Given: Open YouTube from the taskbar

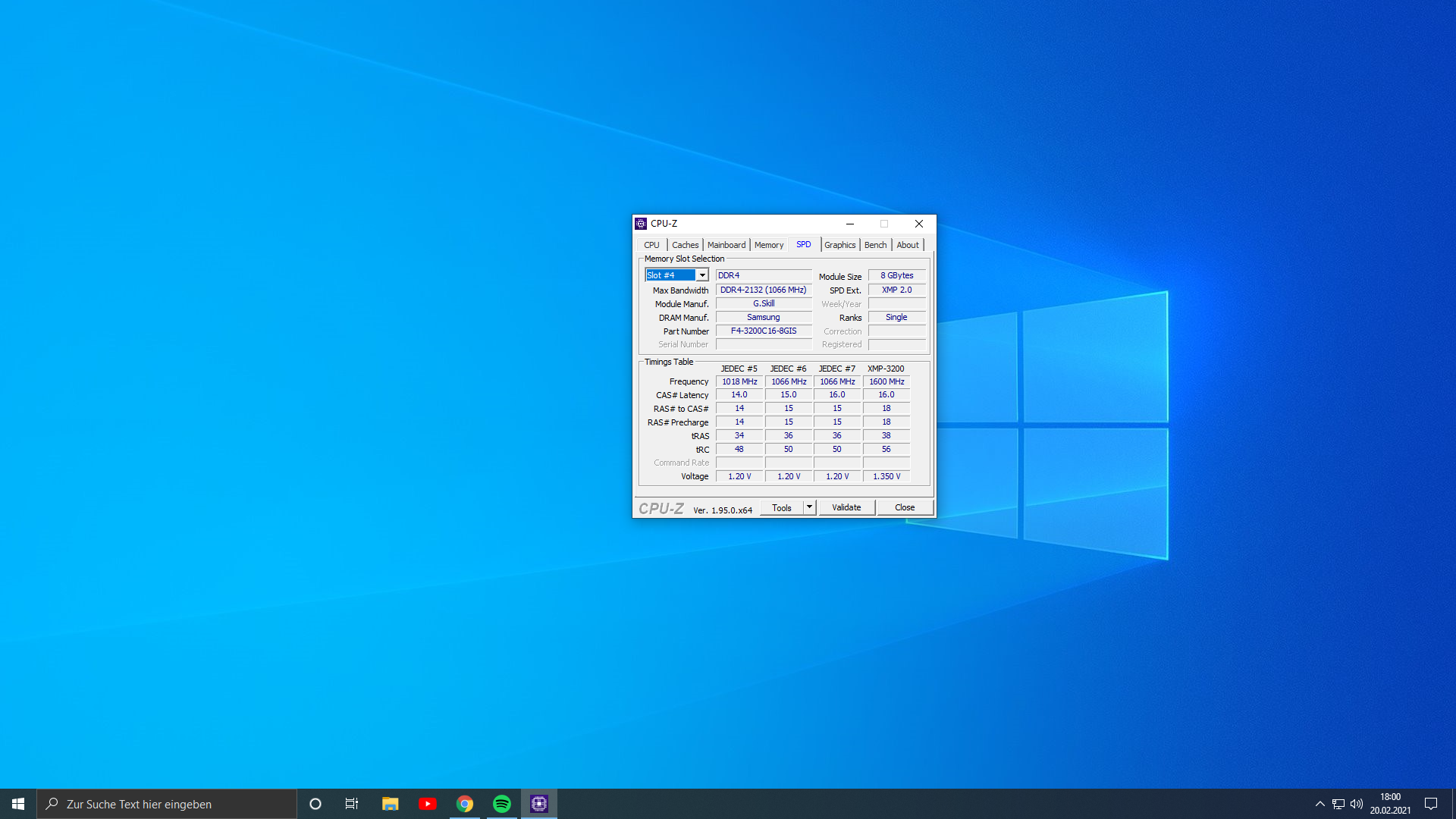Looking at the screenshot, I should pos(428,803).
